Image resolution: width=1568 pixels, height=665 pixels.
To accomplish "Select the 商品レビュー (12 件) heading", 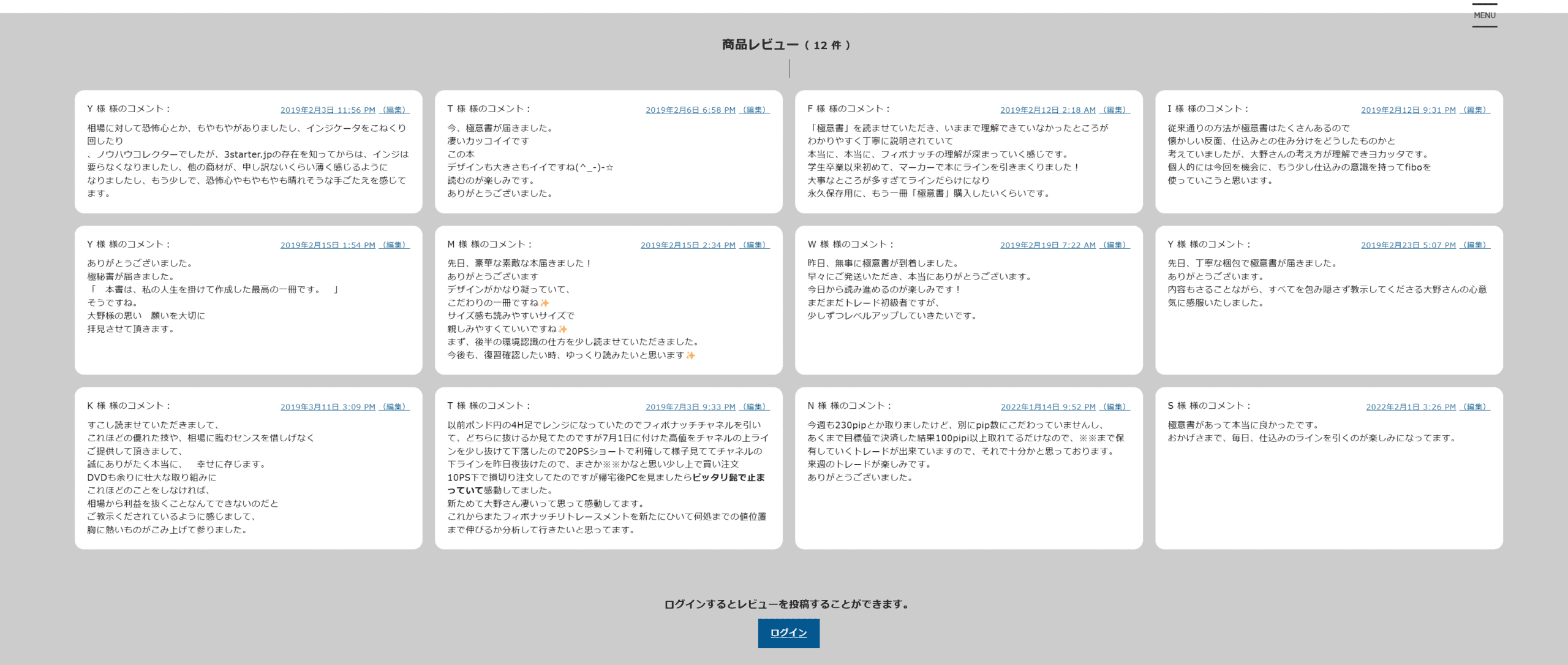I will [x=786, y=45].
